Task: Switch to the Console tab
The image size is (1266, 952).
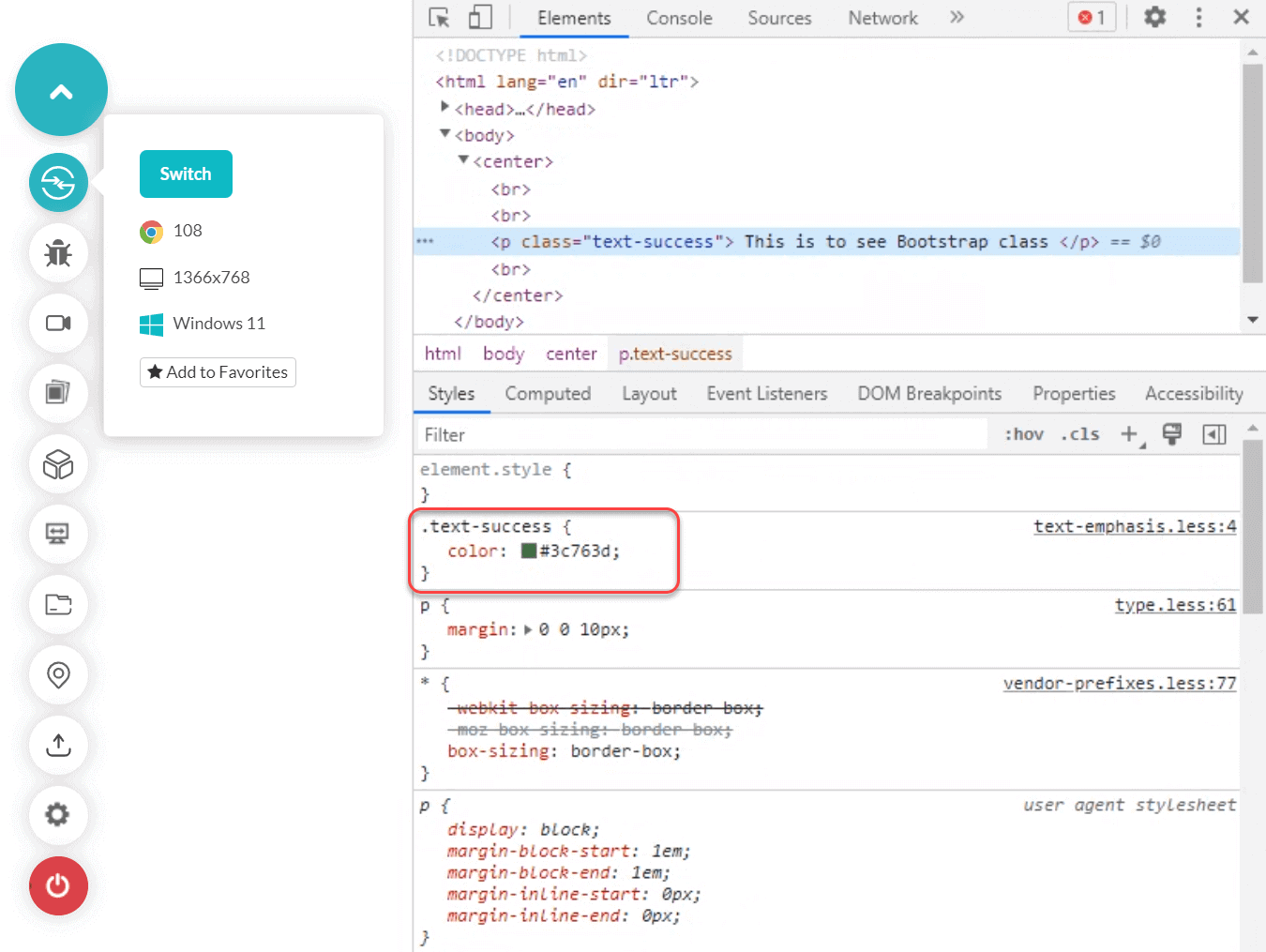Action: pos(678,17)
